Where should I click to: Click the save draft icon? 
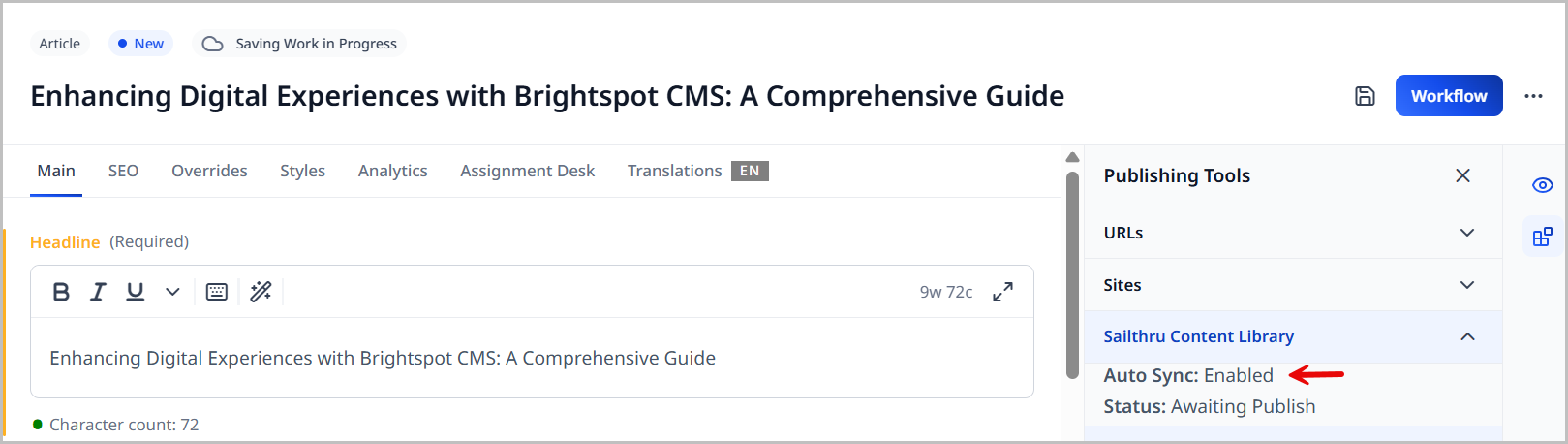[x=1365, y=96]
